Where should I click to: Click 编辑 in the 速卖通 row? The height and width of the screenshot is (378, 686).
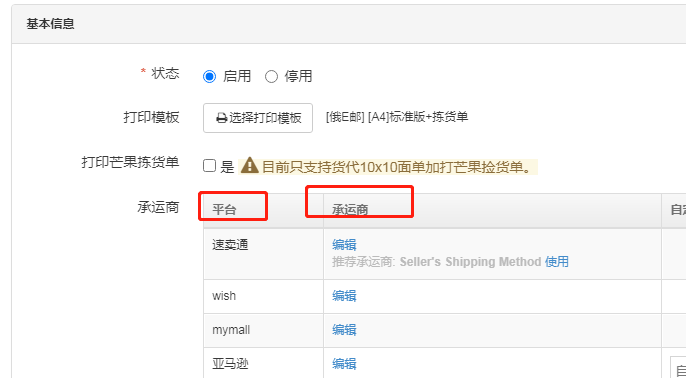(x=344, y=245)
